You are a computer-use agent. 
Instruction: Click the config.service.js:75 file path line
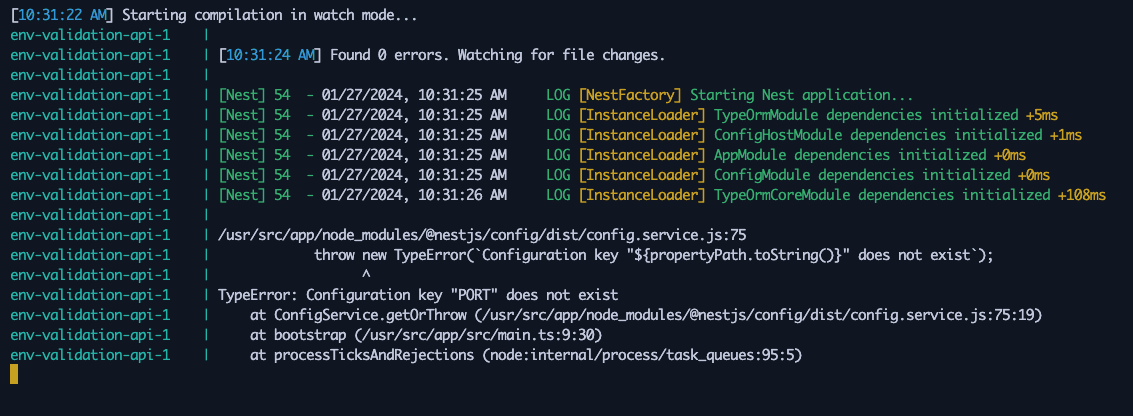[482, 235]
